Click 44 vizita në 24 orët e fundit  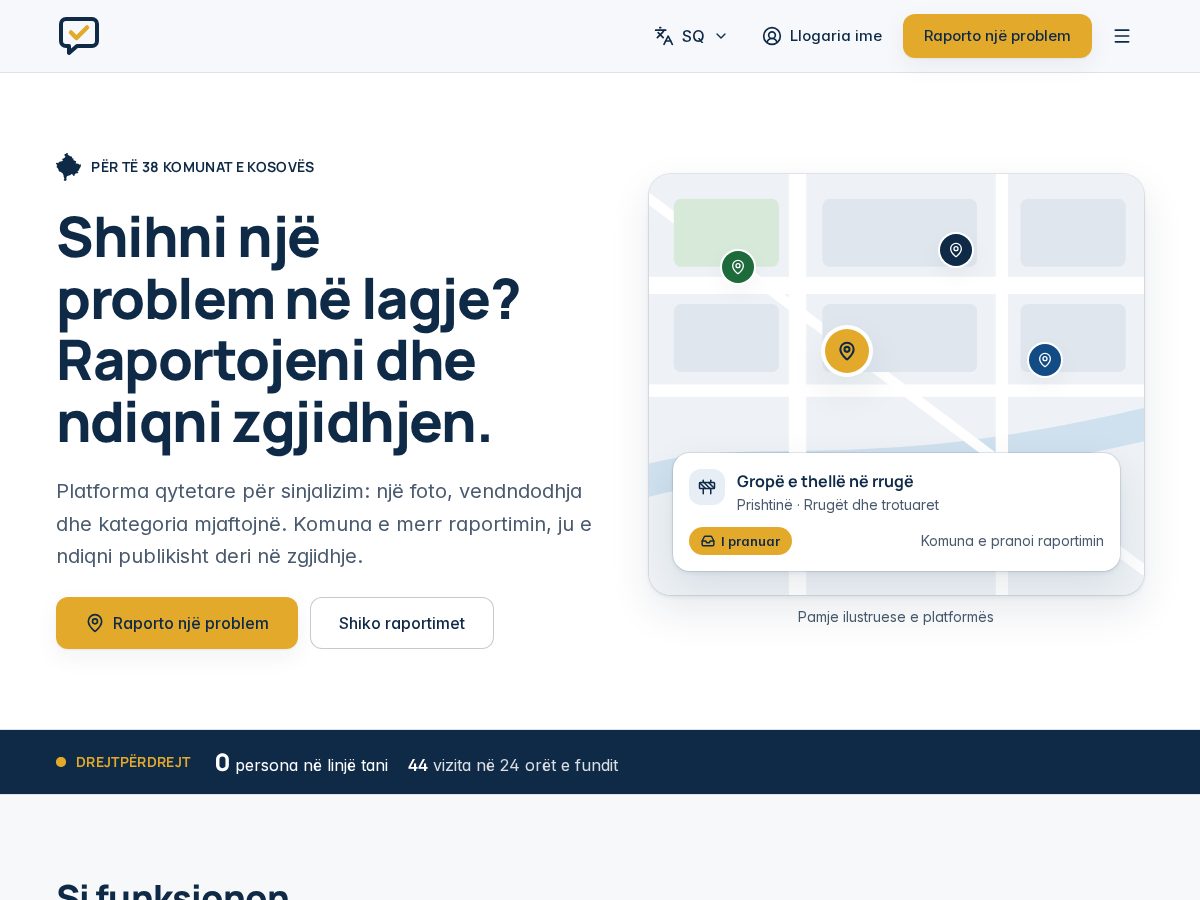pos(513,765)
